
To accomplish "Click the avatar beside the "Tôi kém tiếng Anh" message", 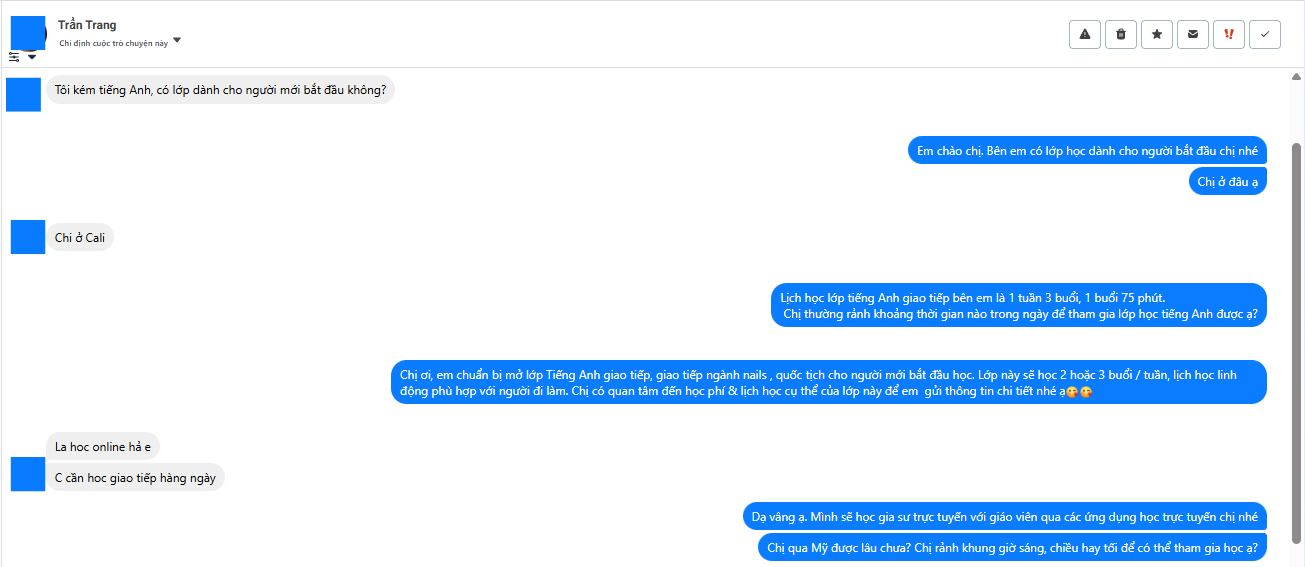I will [23, 94].
